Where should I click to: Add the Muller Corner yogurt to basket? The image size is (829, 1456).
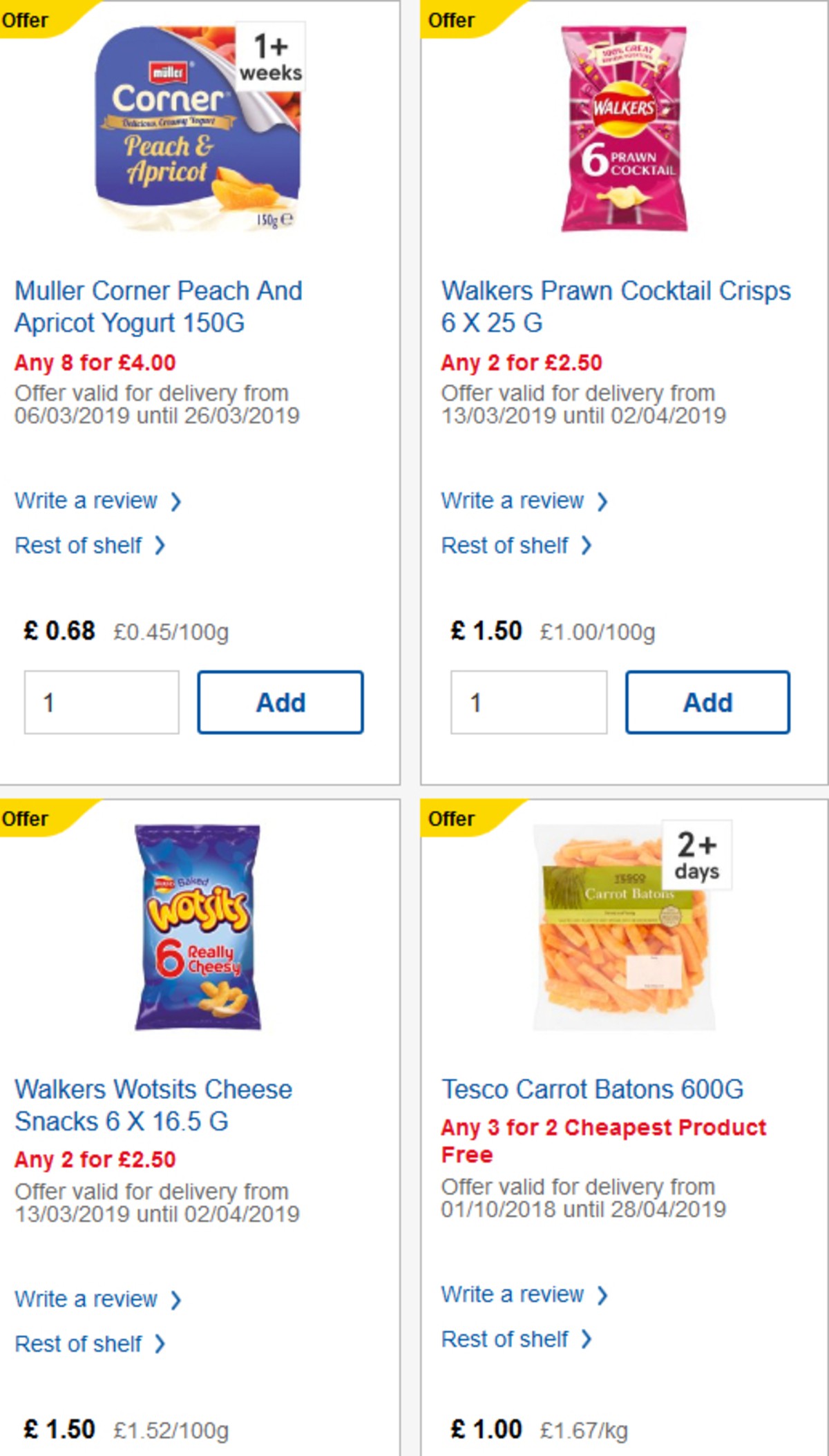coord(280,702)
